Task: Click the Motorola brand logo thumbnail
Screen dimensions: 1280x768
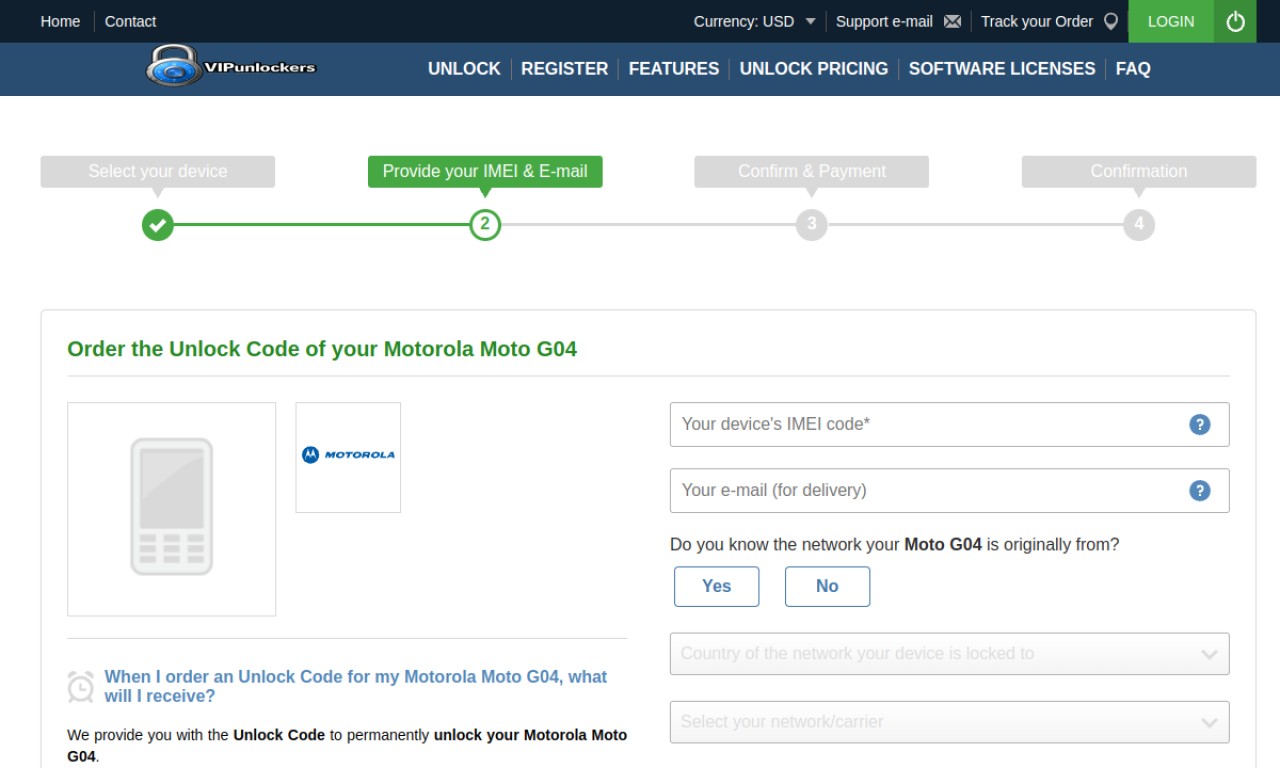Action: [x=348, y=457]
